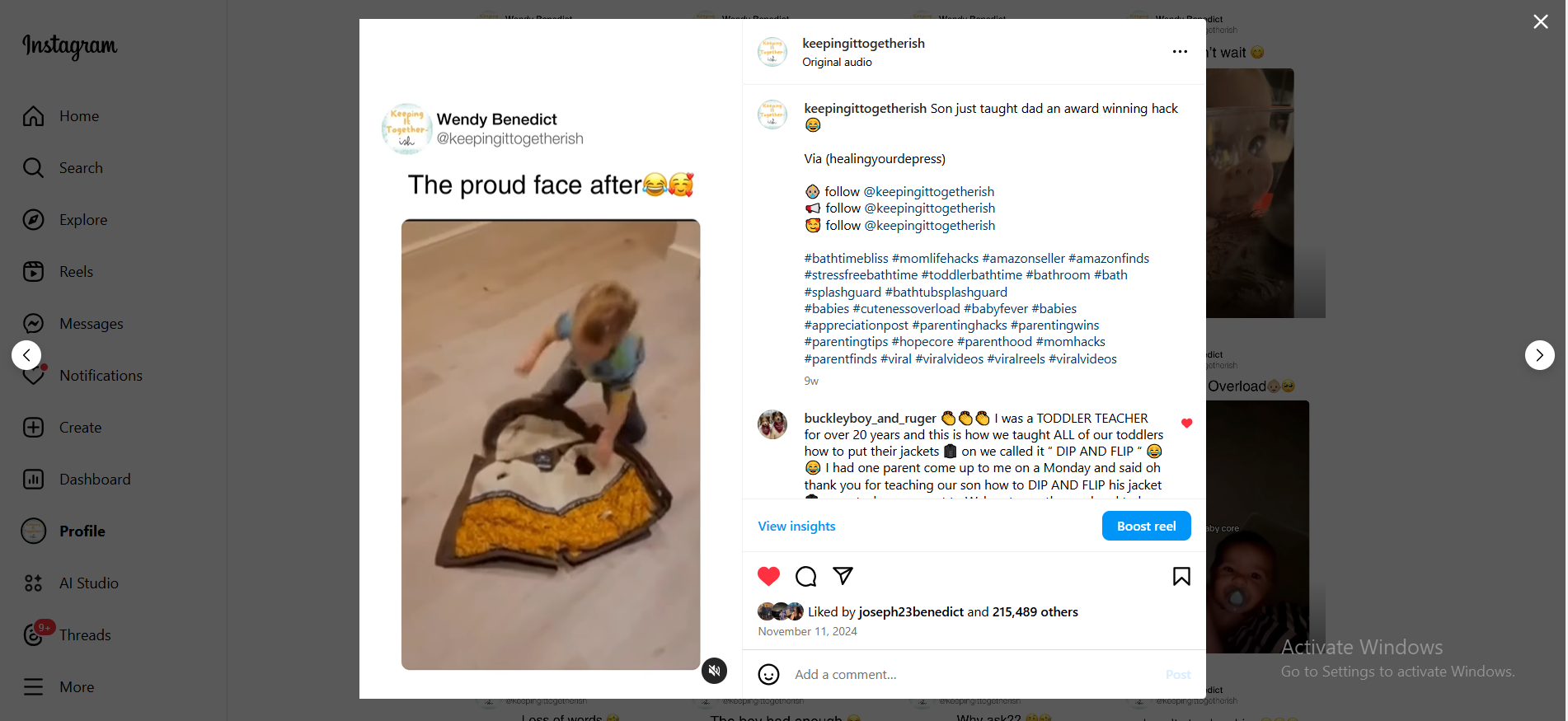
Task: Open the View insights link
Action: point(796,527)
